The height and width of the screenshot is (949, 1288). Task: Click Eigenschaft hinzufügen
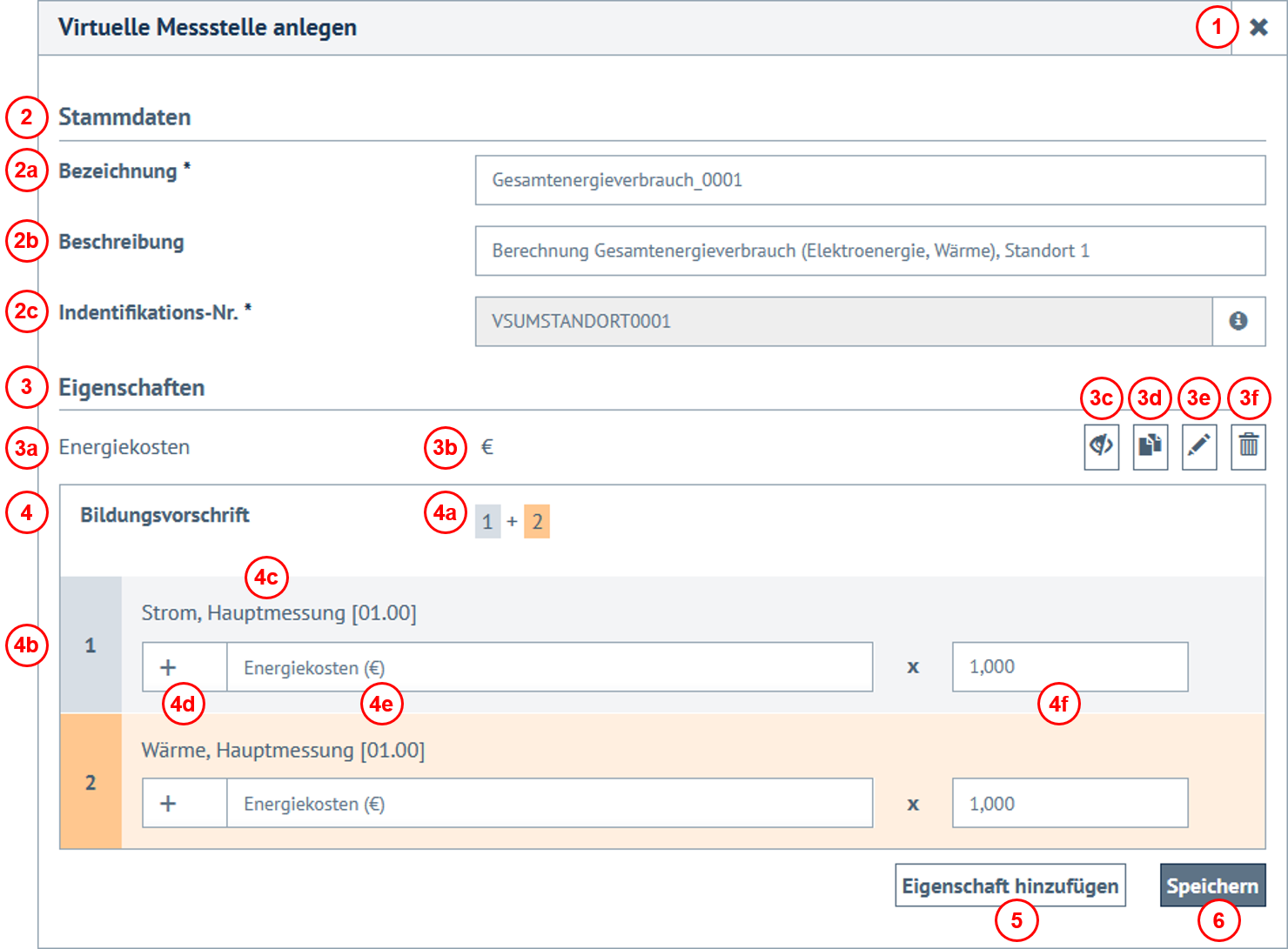click(x=1010, y=885)
